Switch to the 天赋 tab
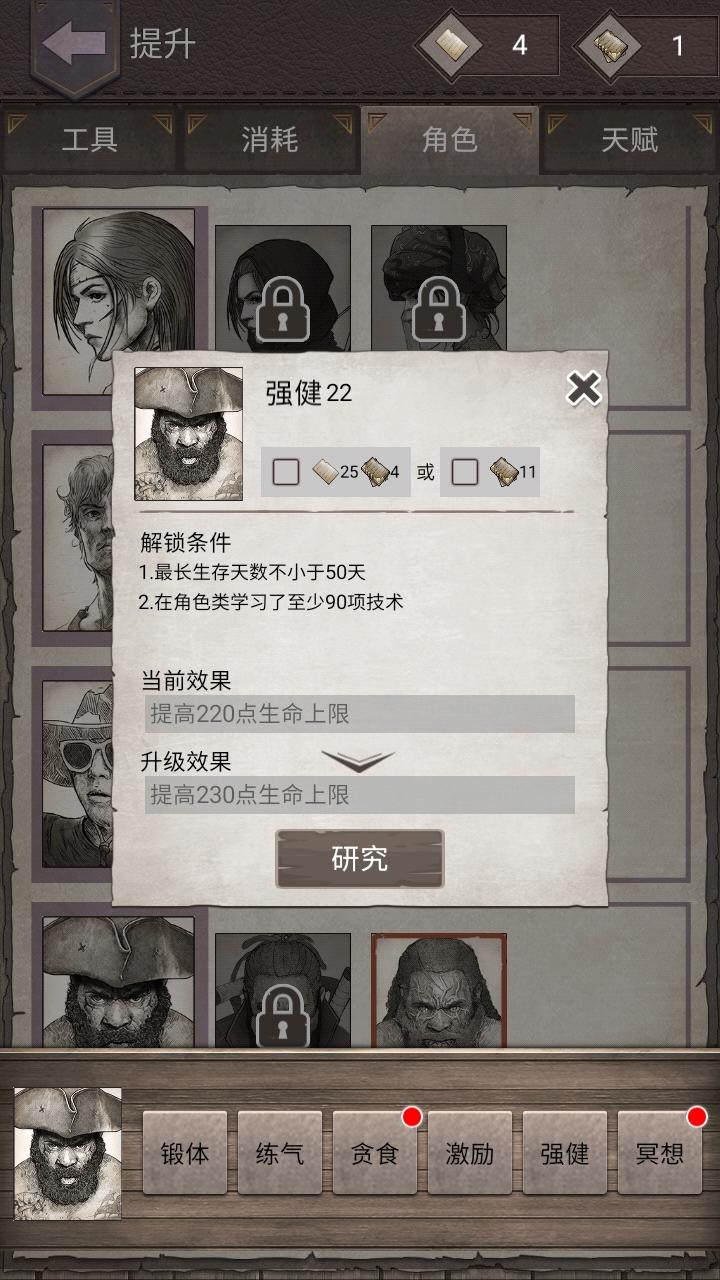 (629, 139)
